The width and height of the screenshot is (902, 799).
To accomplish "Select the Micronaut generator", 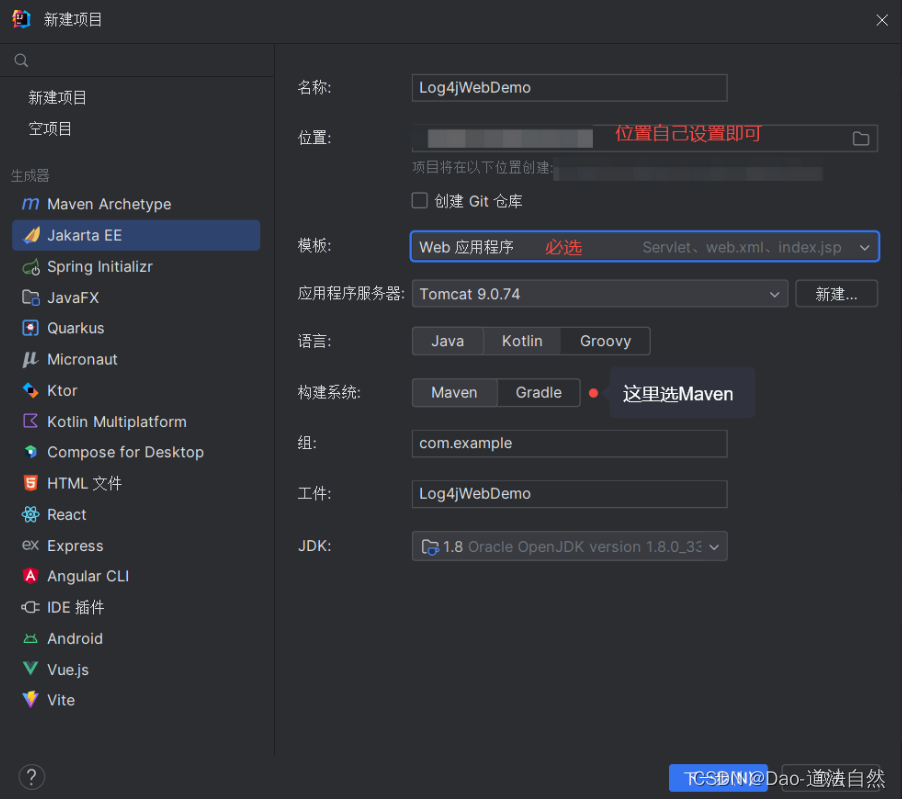I will [x=87, y=359].
